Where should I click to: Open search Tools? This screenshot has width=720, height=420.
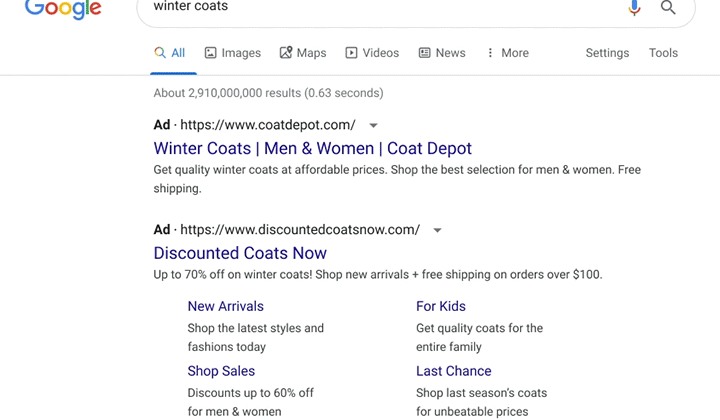(663, 53)
